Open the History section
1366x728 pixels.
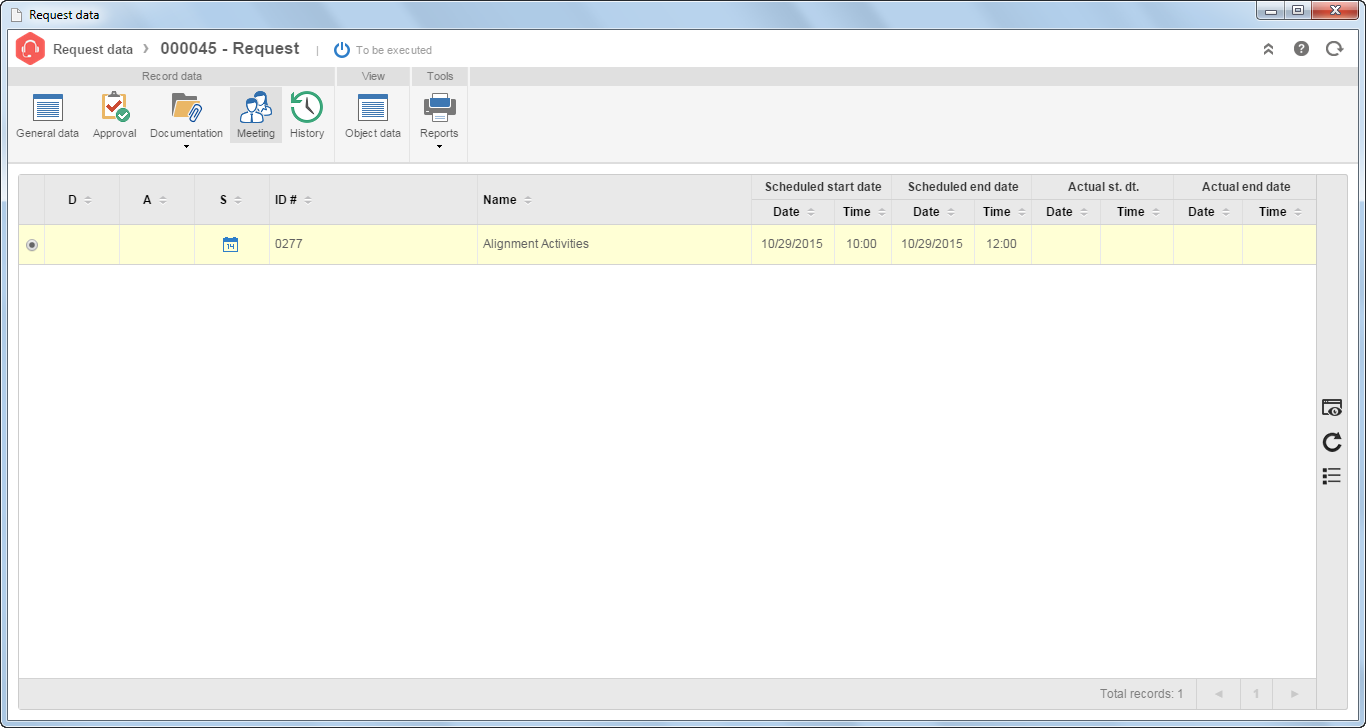(x=307, y=116)
